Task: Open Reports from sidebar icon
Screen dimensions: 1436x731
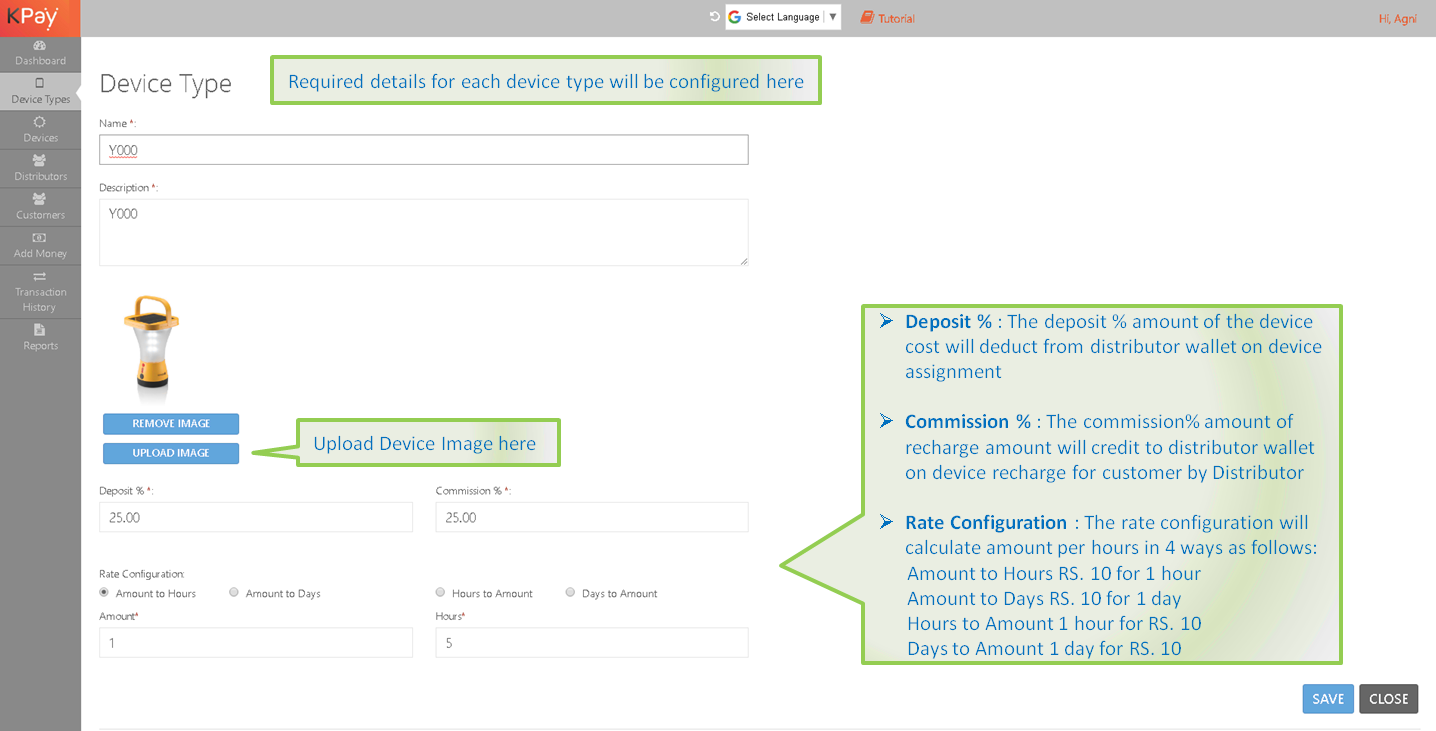Action: (x=40, y=330)
